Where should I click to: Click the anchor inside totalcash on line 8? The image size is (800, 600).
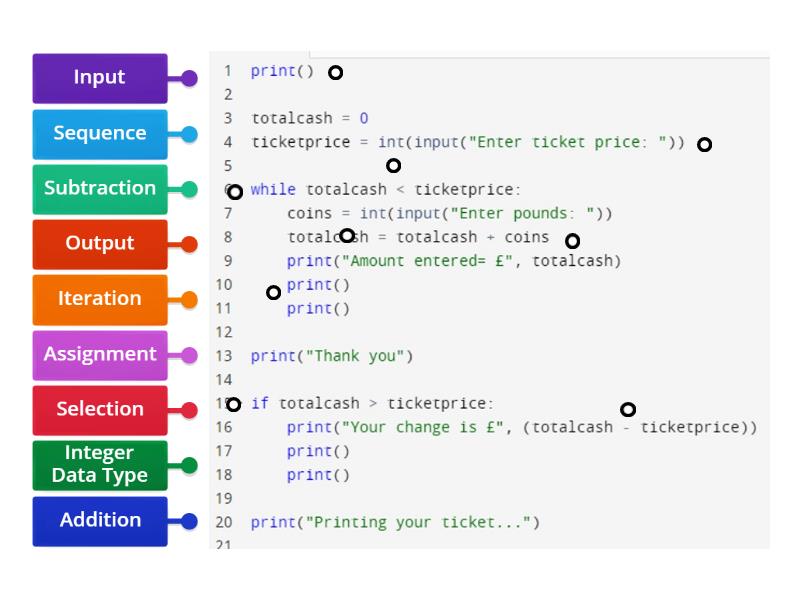(x=348, y=234)
